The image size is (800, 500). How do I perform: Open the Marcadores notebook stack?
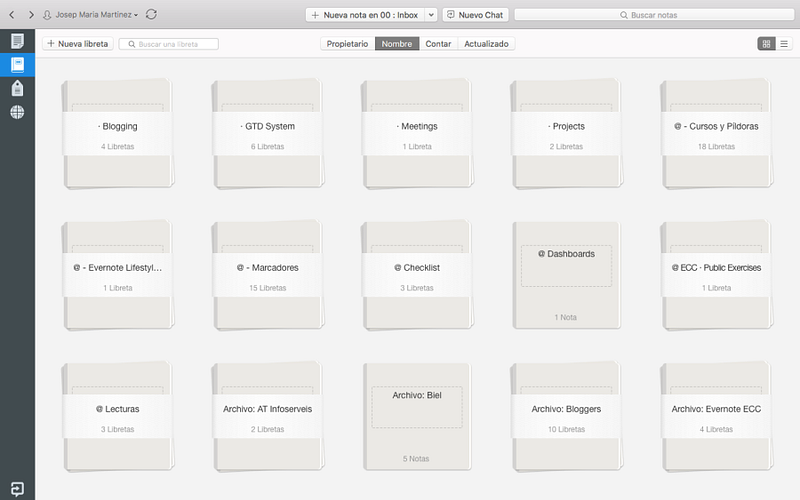point(268,275)
